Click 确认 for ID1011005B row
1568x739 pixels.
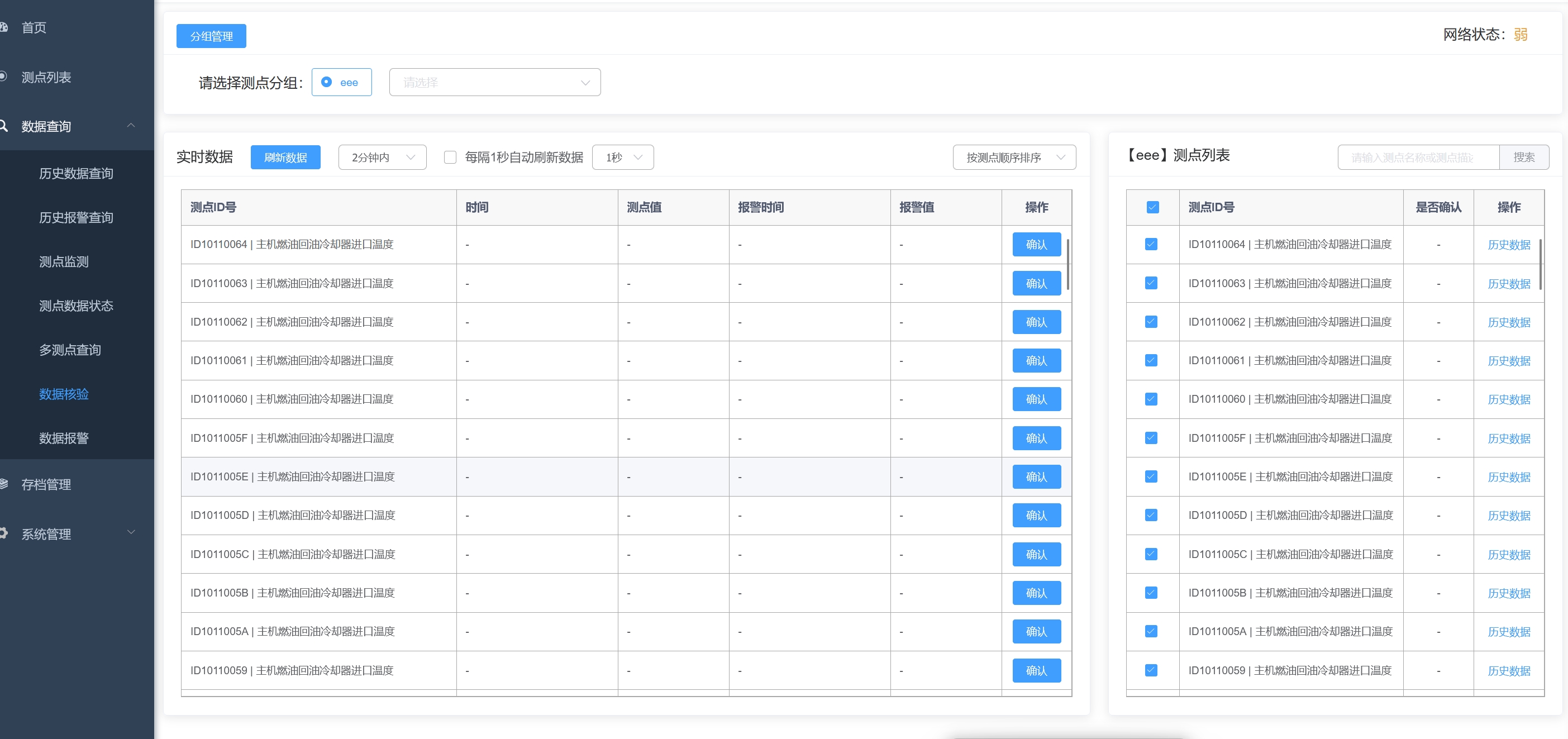(1037, 593)
